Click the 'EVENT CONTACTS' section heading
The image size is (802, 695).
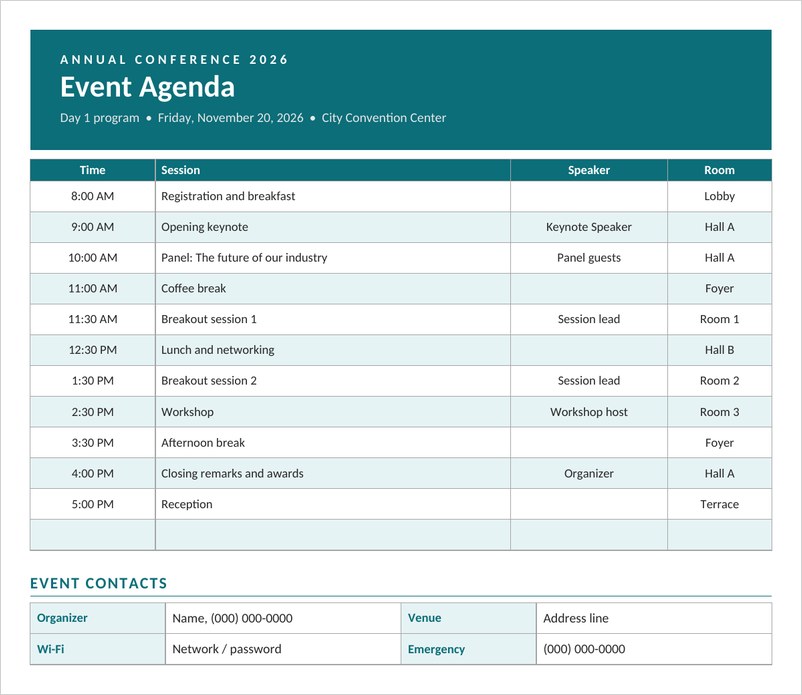[99, 584]
